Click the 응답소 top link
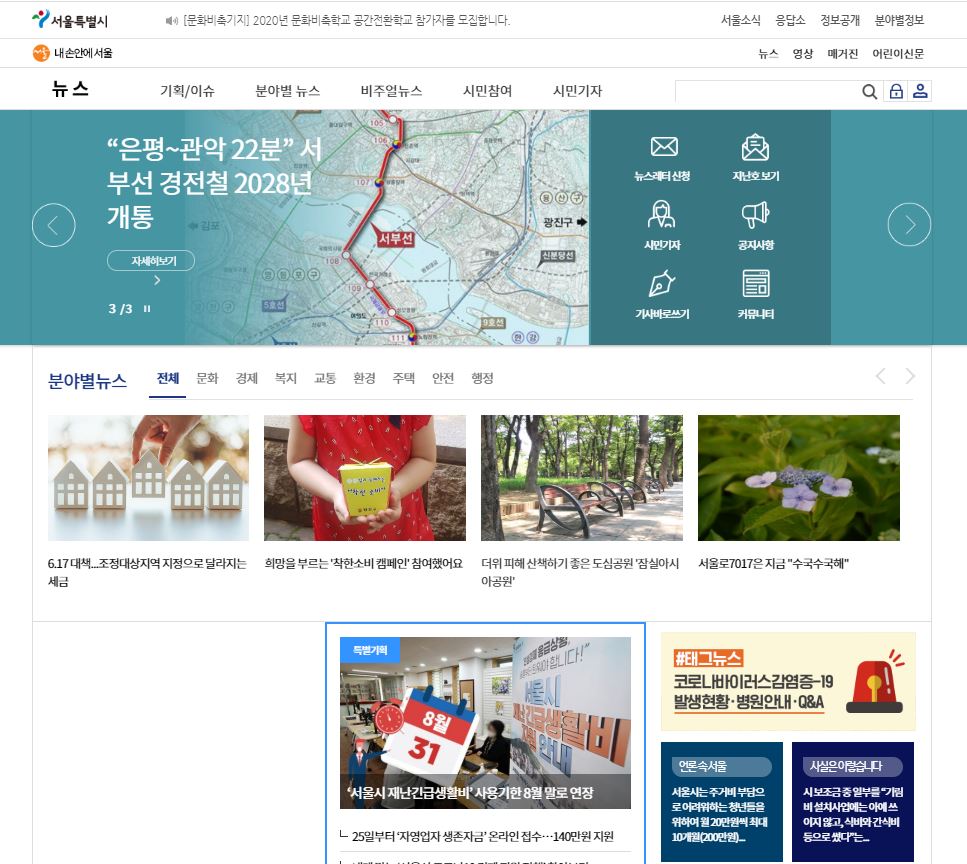The image size is (967, 864). point(790,20)
